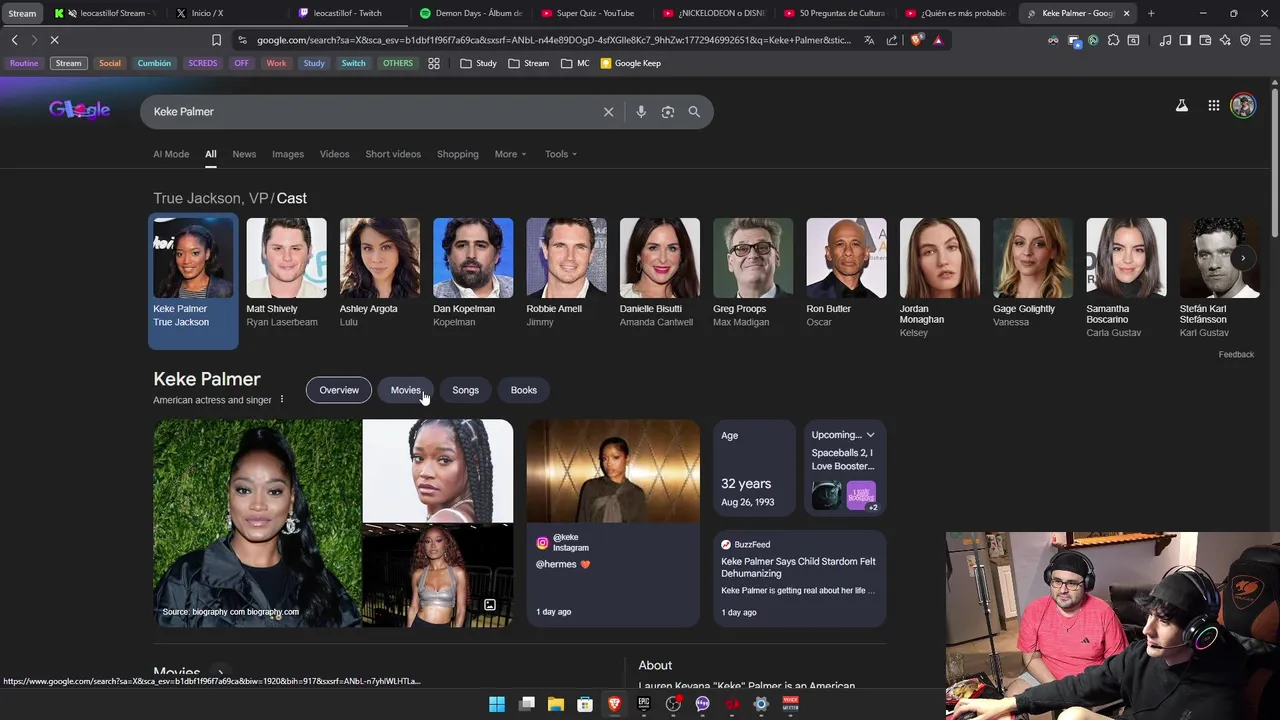The width and height of the screenshot is (1280, 720).
Task: Open OBS Studio from the taskbar
Action: tap(673, 704)
